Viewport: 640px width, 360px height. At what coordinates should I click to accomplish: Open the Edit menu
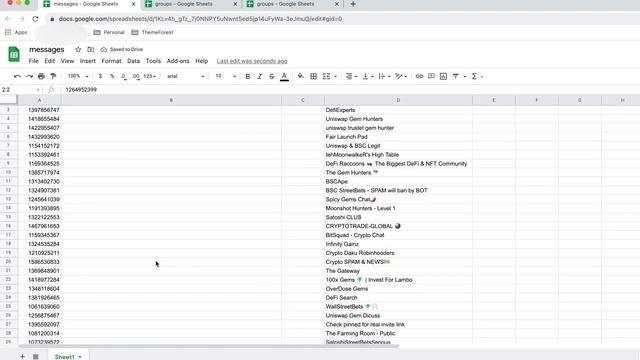[x=49, y=61]
